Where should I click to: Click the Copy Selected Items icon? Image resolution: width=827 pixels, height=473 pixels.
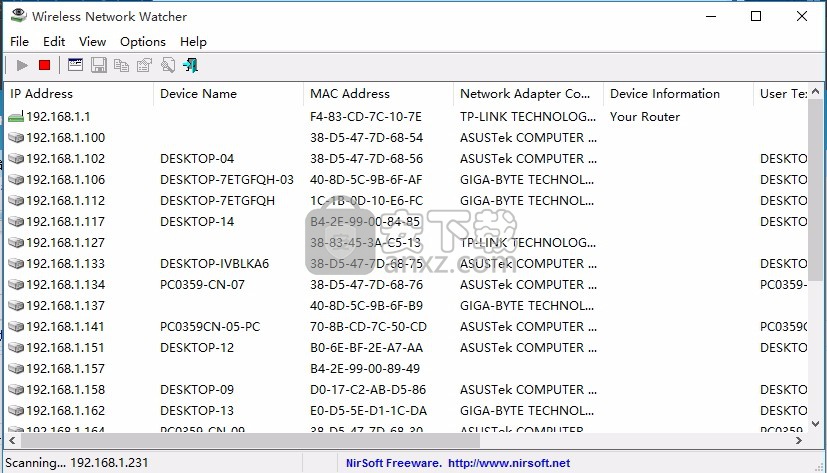(121, 65)
